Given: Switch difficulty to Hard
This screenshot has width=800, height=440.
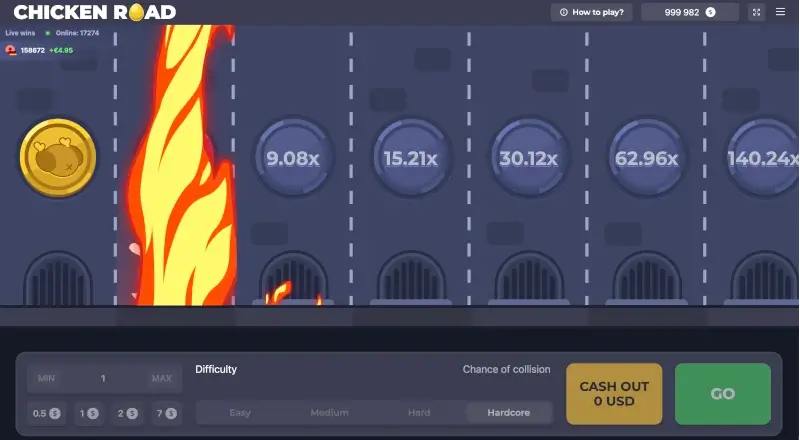Looking at the screenshot, I should (x=419, y=412).
